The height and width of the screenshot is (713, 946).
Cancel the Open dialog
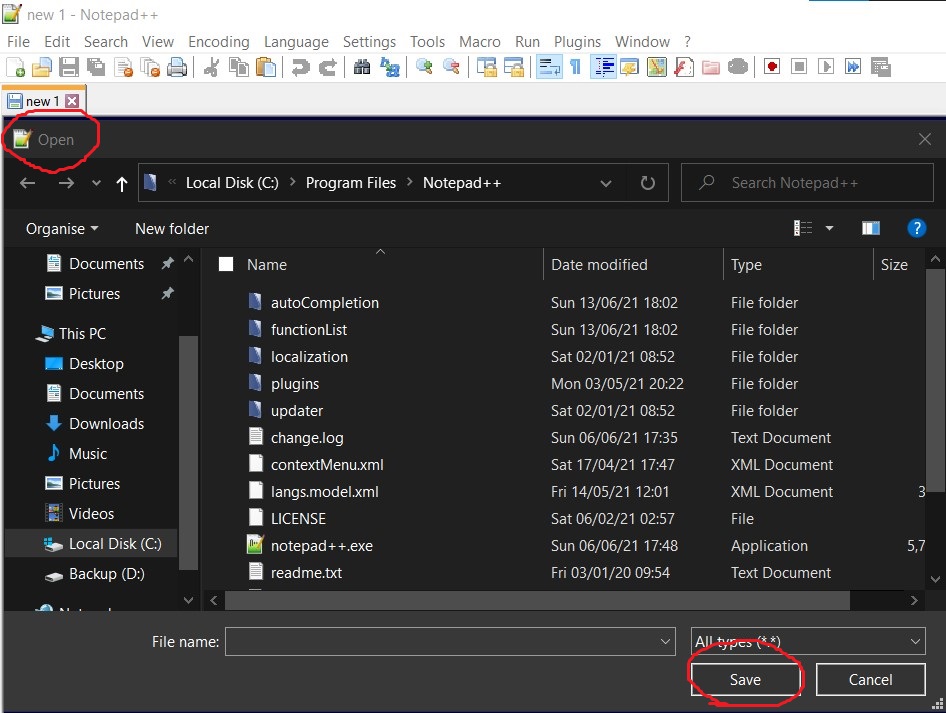[869, 679]
